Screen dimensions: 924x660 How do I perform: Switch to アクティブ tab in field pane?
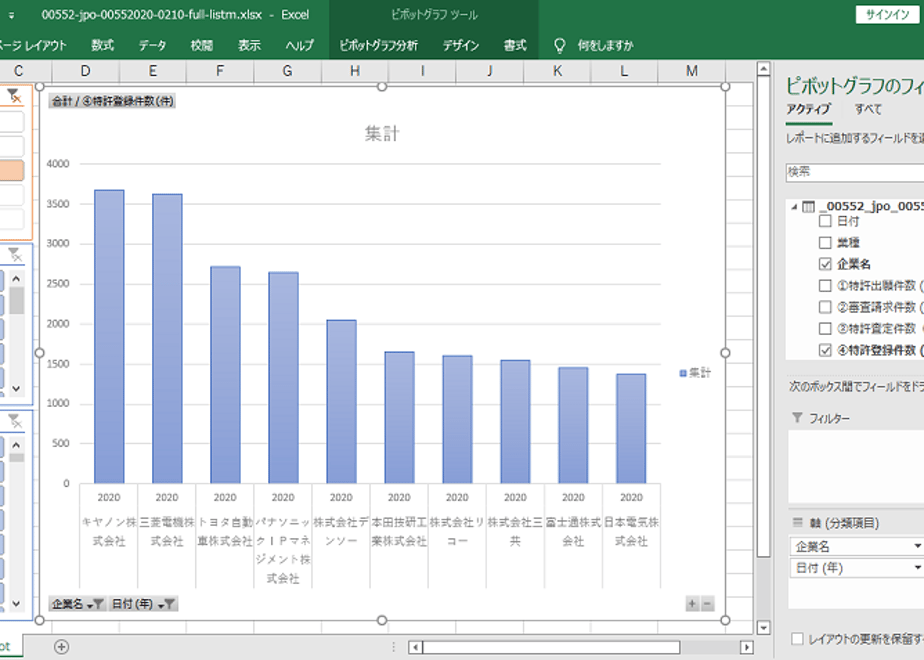pyautogui.click(x=808, y=109)
